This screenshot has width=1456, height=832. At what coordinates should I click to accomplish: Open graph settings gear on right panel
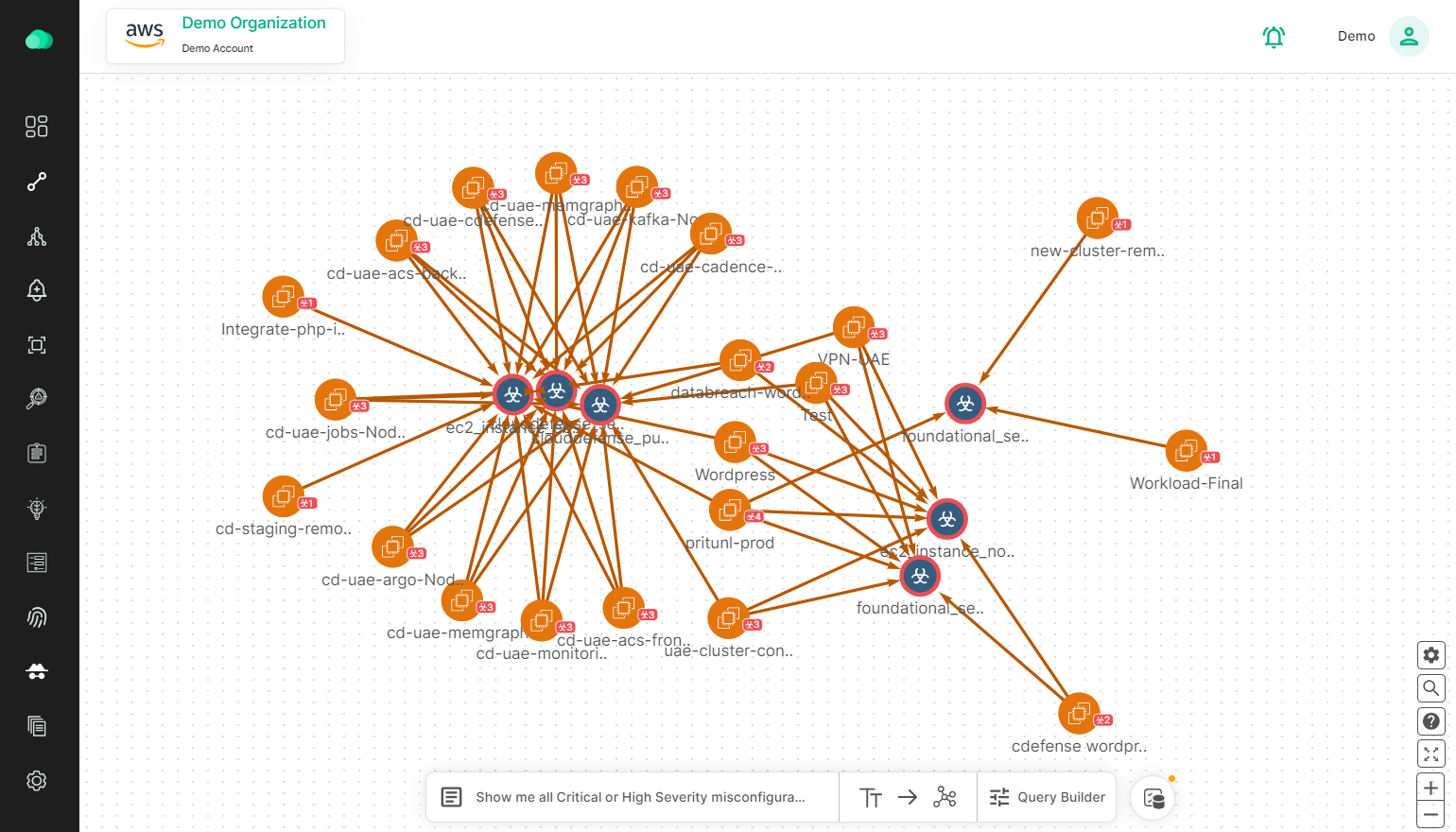(x=1430, y=655)
